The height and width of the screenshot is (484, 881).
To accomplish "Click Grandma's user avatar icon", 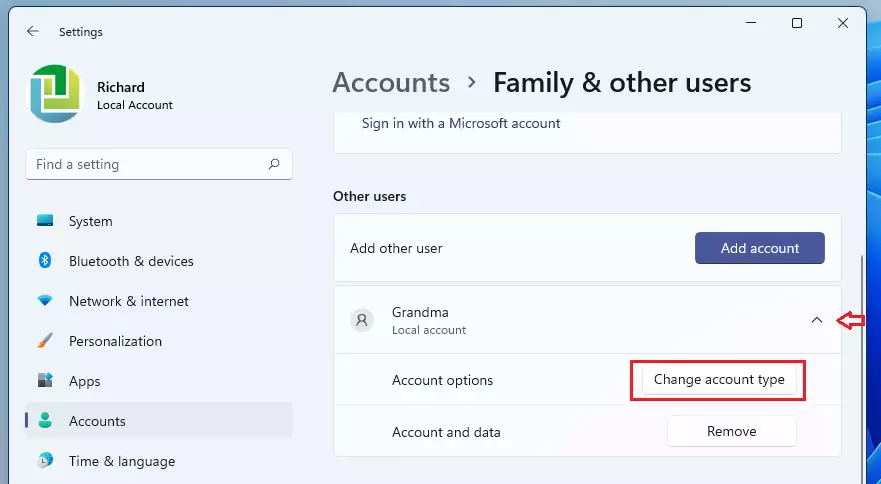I will tap(362, 320).
